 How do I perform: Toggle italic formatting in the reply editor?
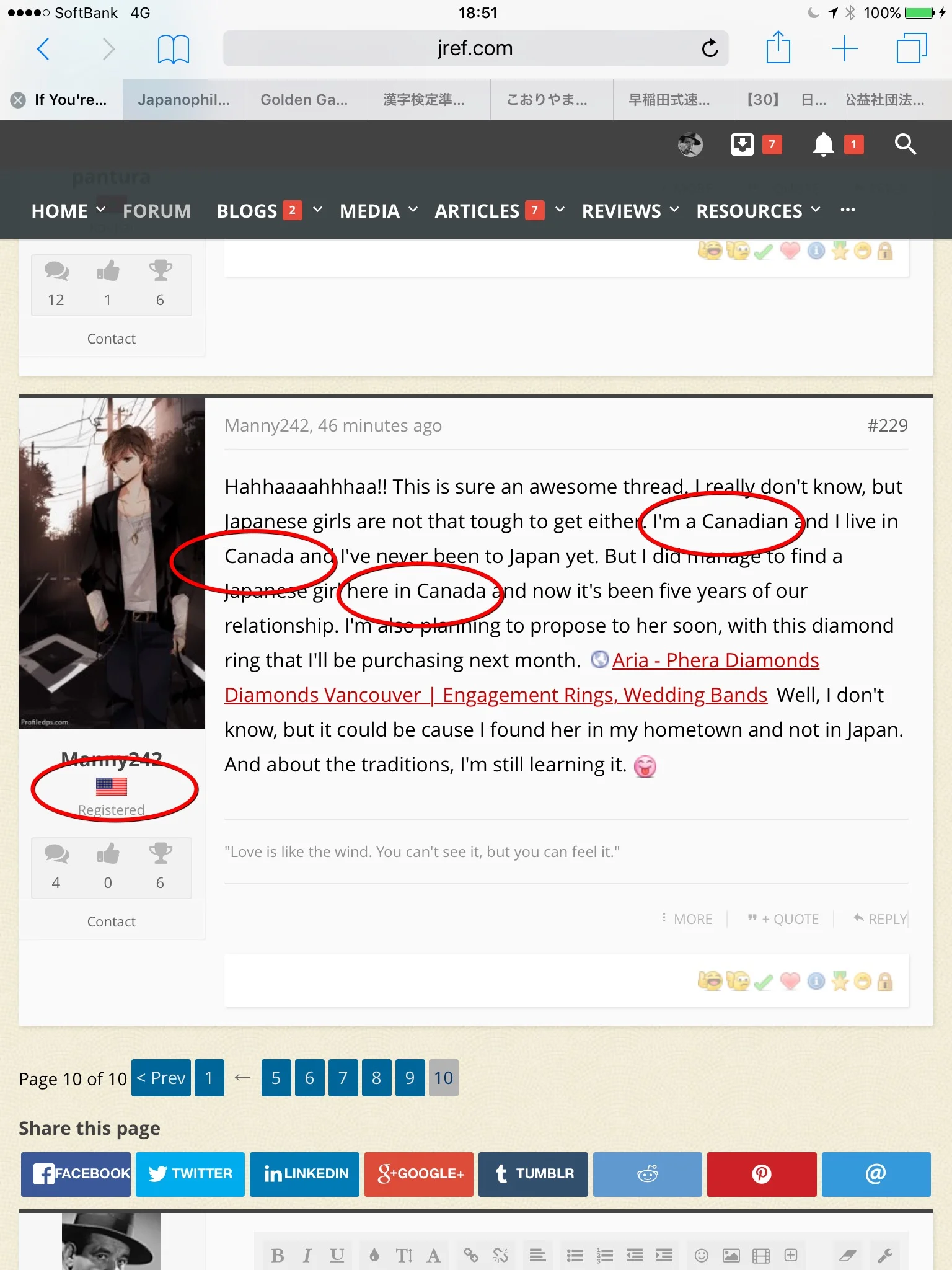click(307, 1256)
